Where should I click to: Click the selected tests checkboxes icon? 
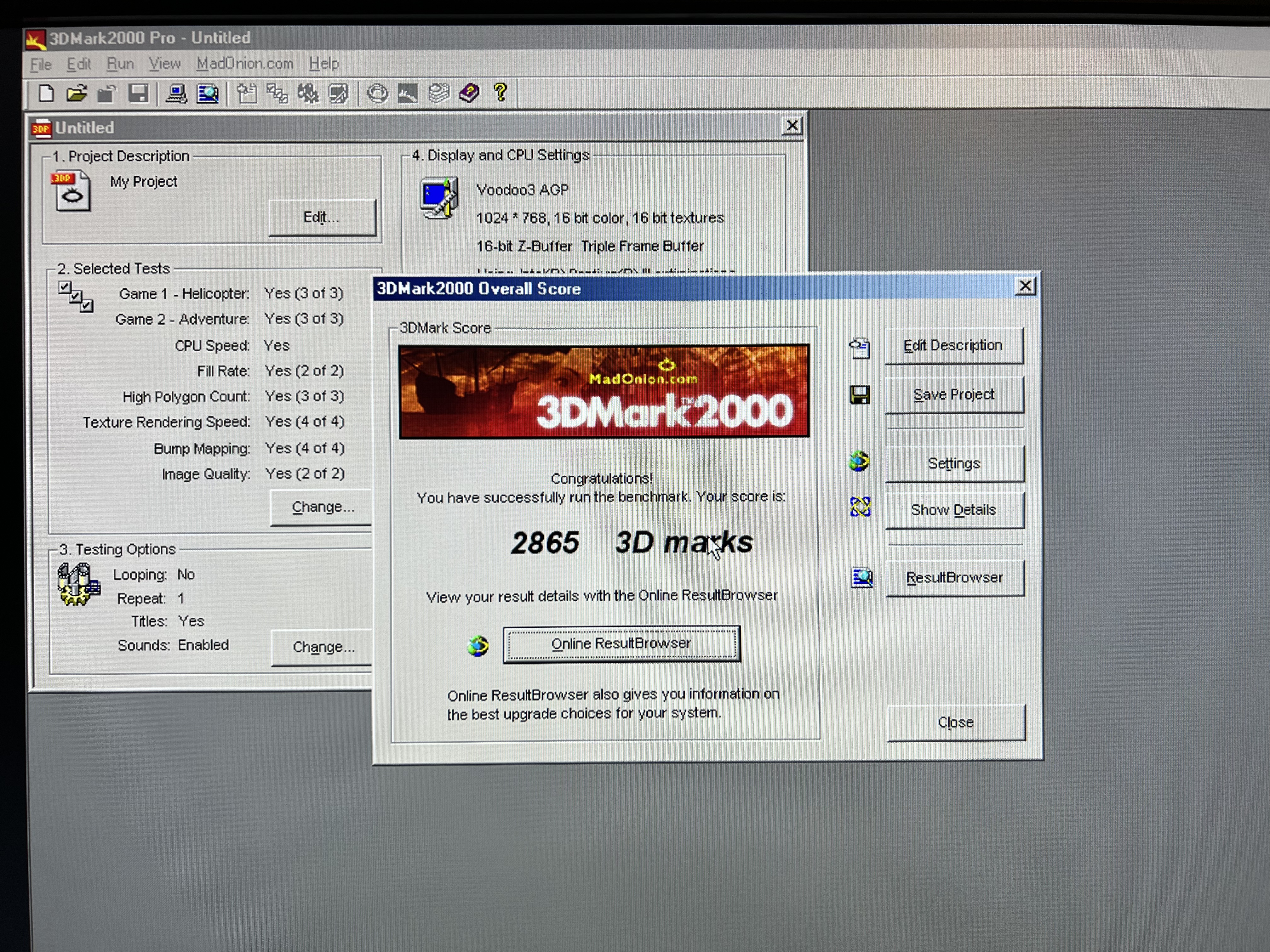(x=76, y=297)
